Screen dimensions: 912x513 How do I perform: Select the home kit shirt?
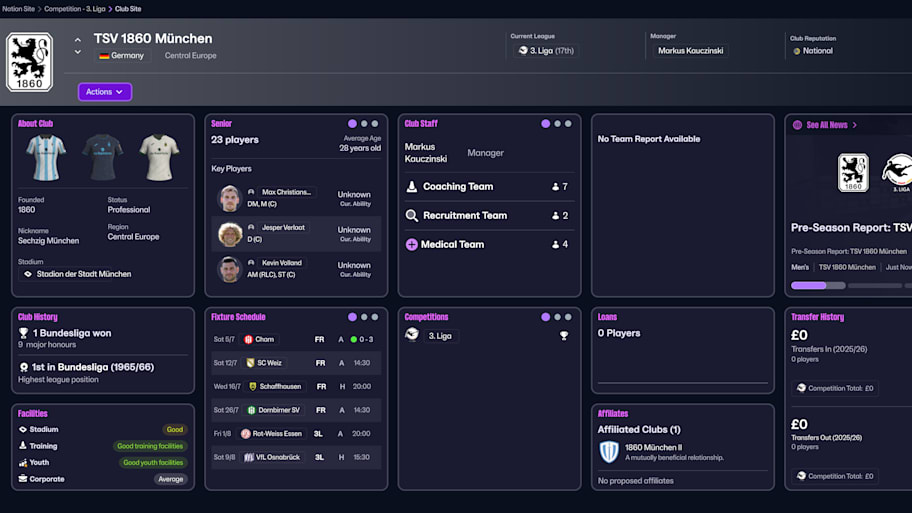tap(46, 157)
